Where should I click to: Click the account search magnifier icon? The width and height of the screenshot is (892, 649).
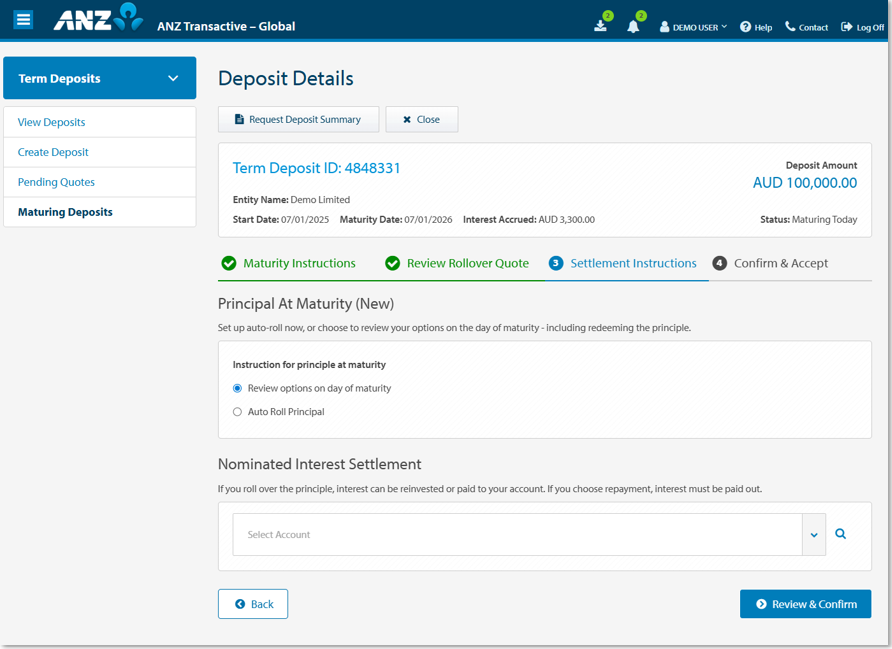tap(840, 534)
